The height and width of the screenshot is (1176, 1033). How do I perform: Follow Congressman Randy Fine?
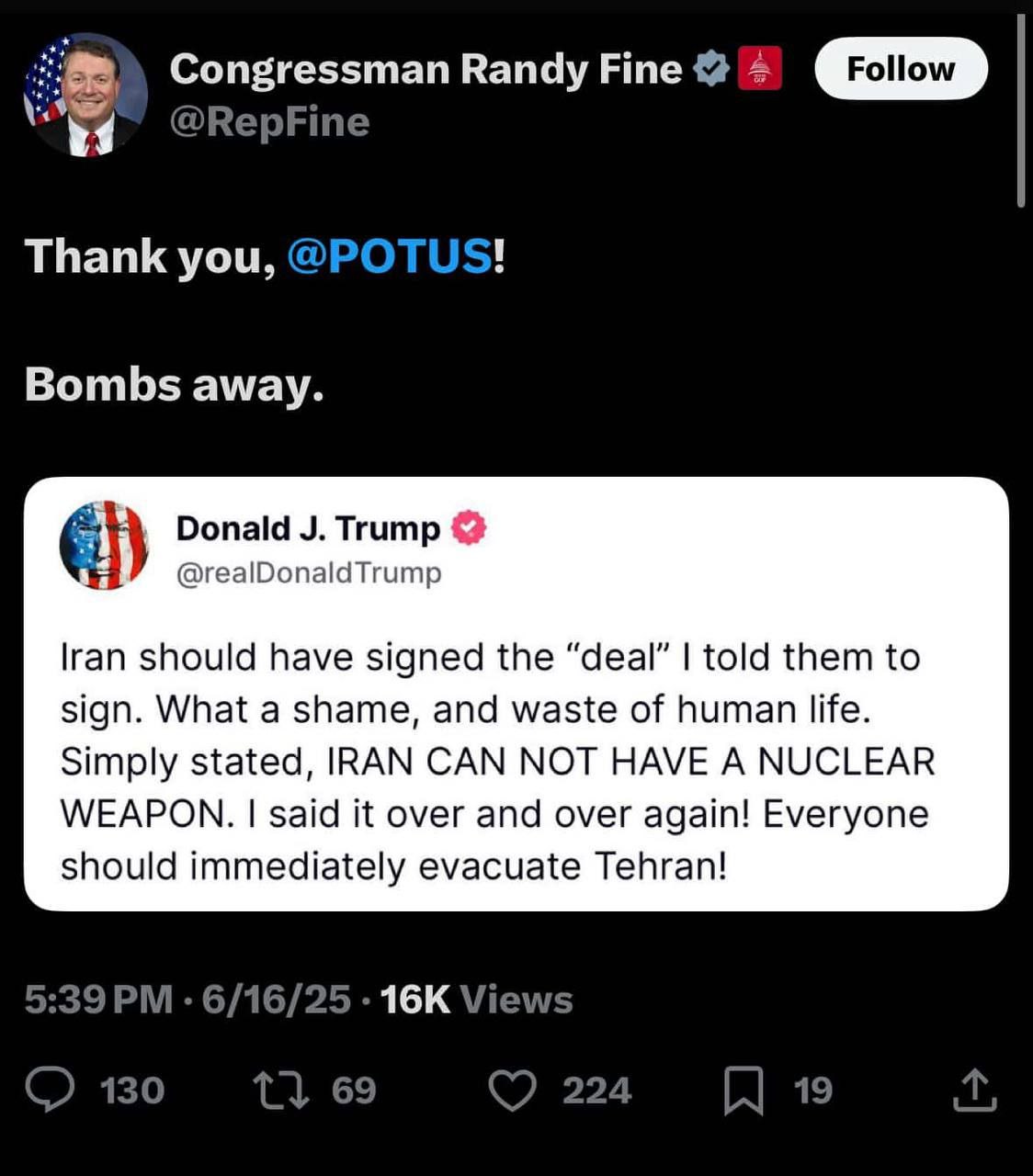coord(901,69)
